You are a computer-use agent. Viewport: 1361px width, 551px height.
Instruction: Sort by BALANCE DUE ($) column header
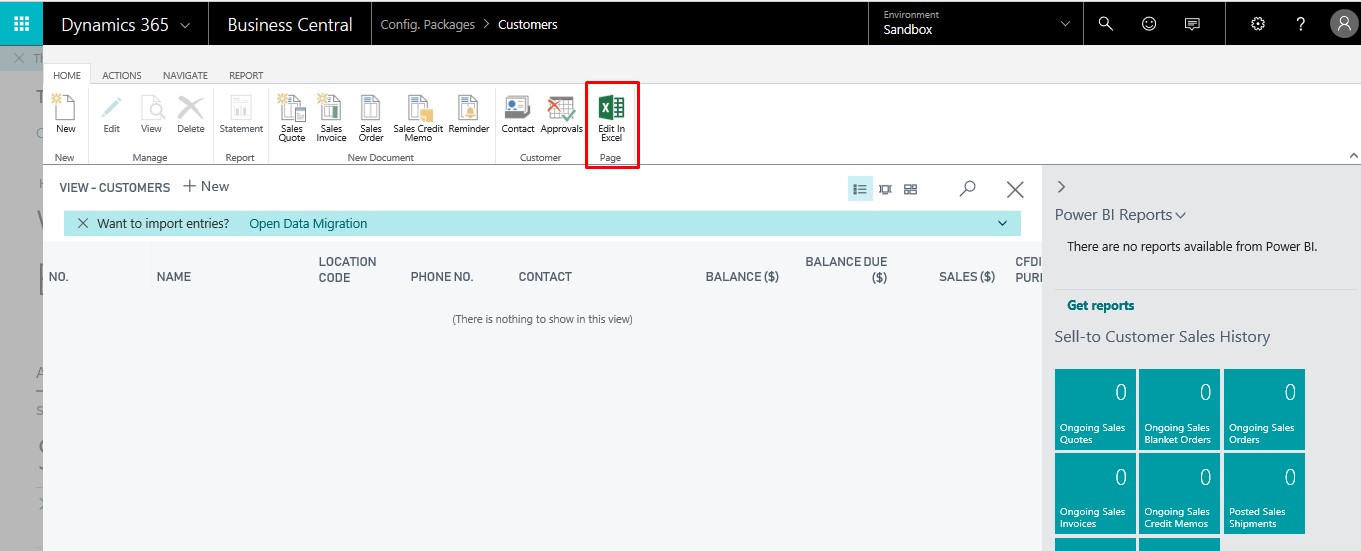point(846,269)
